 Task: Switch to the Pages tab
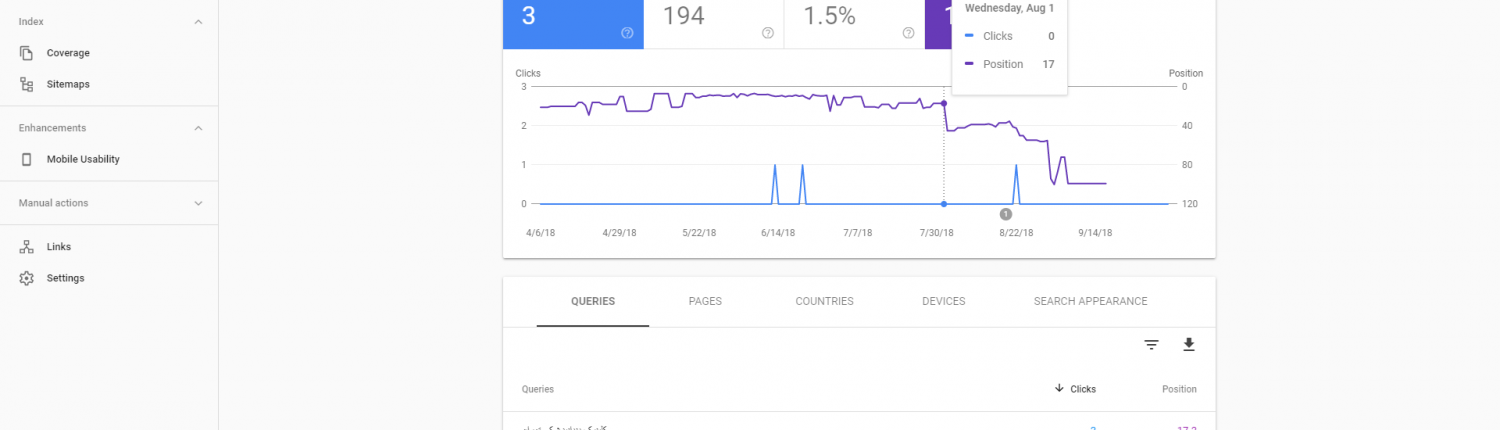(705, 301)
